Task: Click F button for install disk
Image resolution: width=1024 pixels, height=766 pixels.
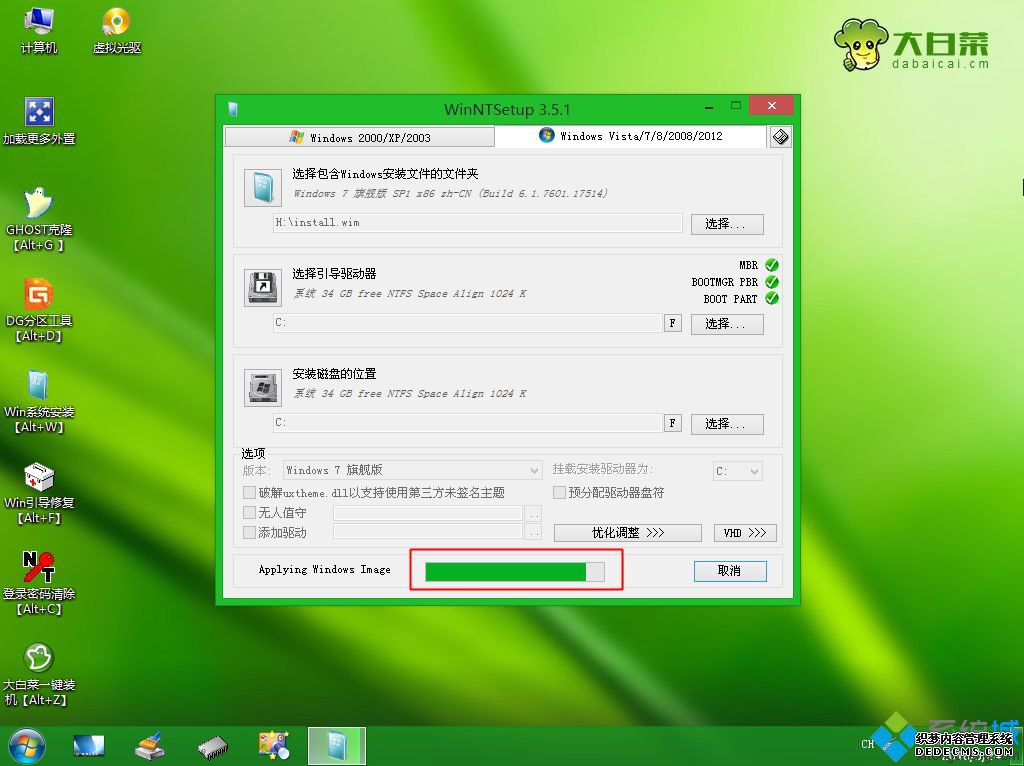Action: 673,423
